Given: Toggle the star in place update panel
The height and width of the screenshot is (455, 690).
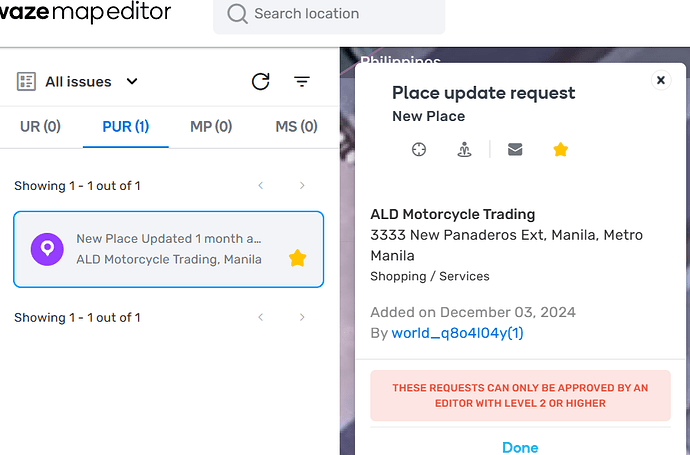Looking at the screenshot, I should pyautogui.click(x=560, y=150).
